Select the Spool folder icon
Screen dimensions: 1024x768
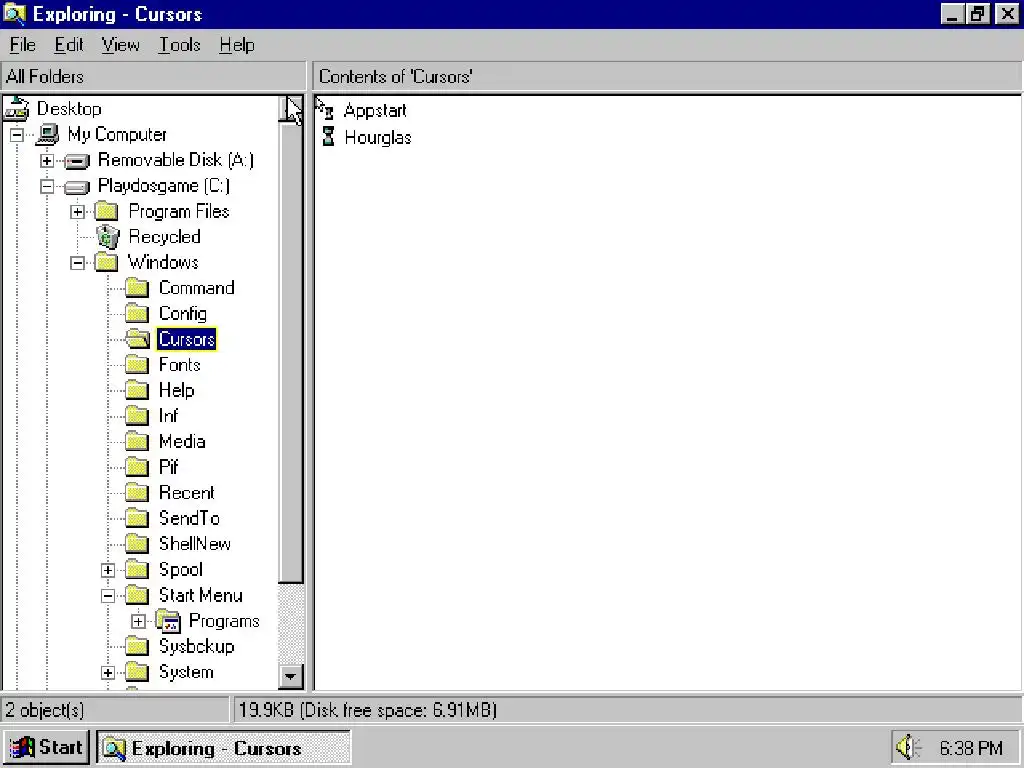coord(137,569)
